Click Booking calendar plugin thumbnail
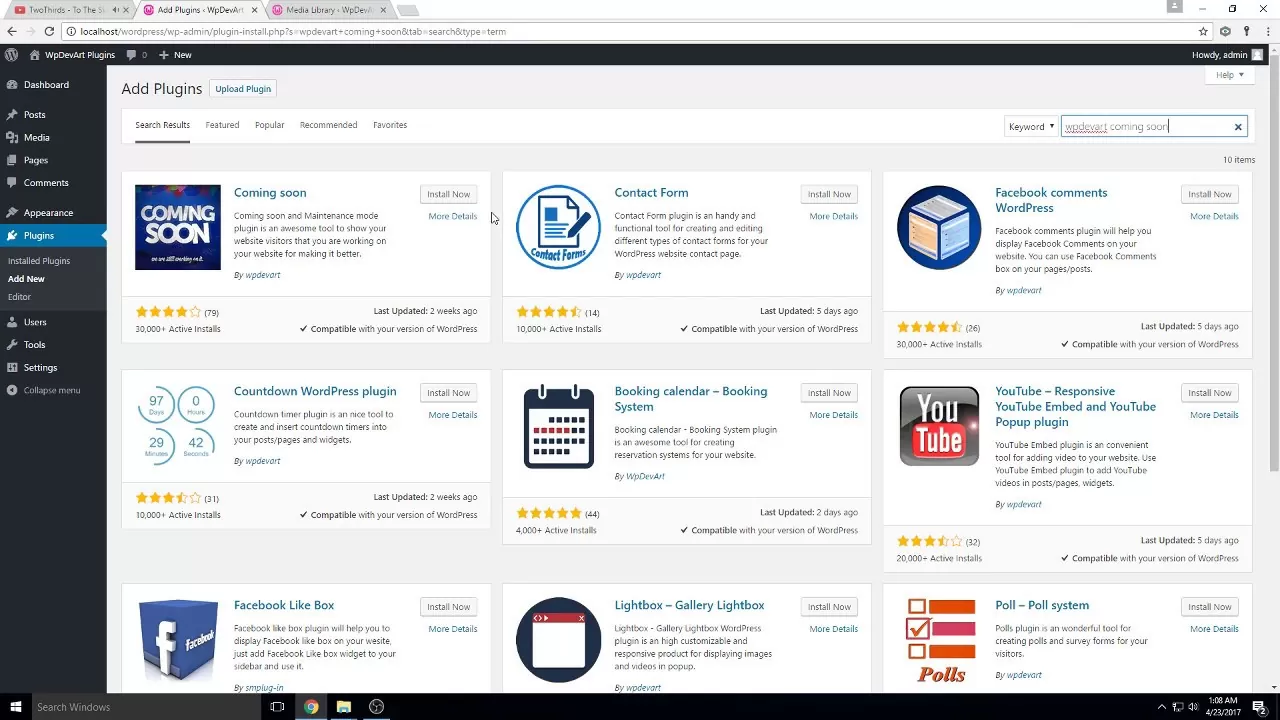Viewport: 1280px width, 720px height. click(x=558, y=426)
